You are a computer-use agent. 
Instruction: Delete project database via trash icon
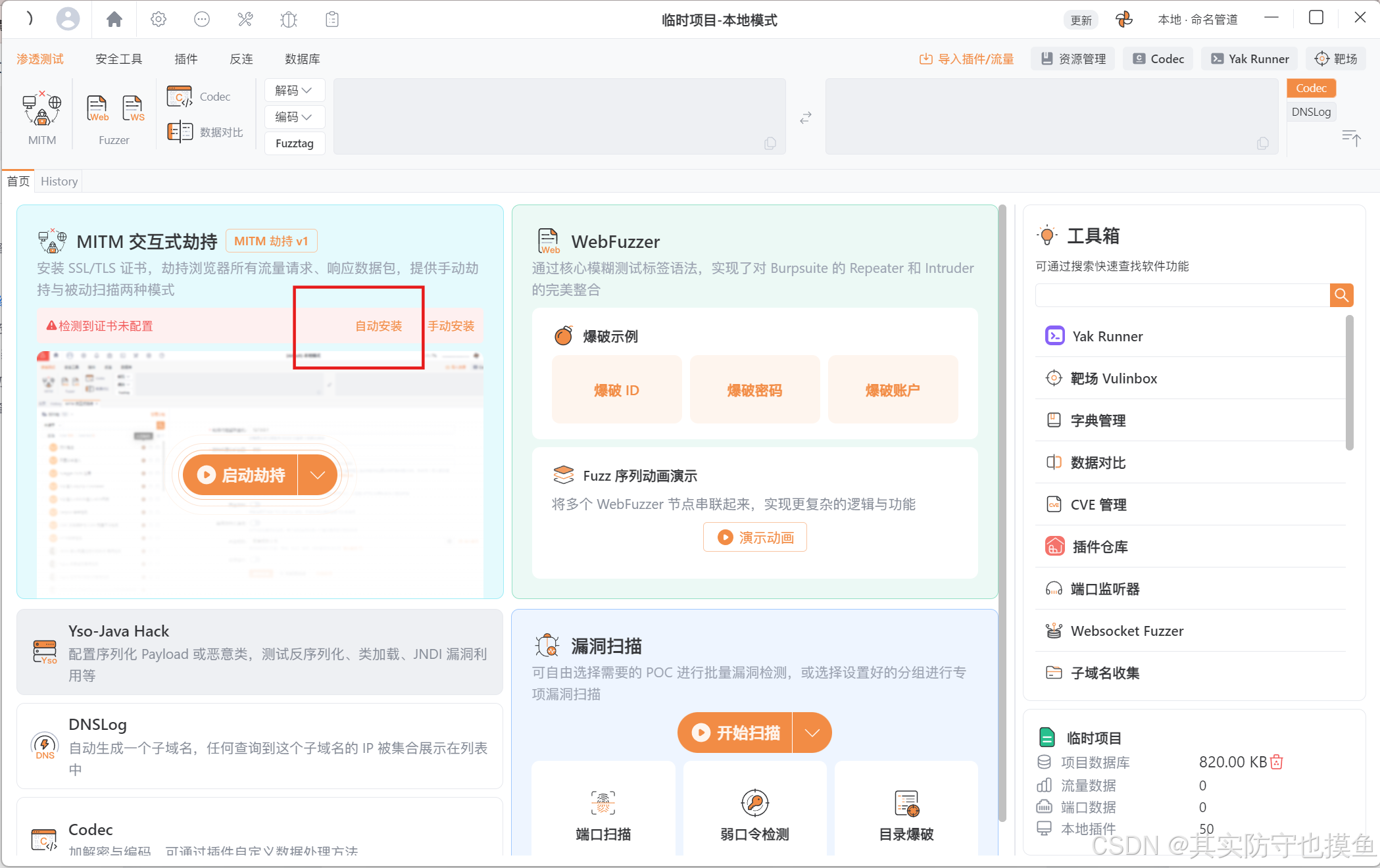click(x=1277, y=762)
